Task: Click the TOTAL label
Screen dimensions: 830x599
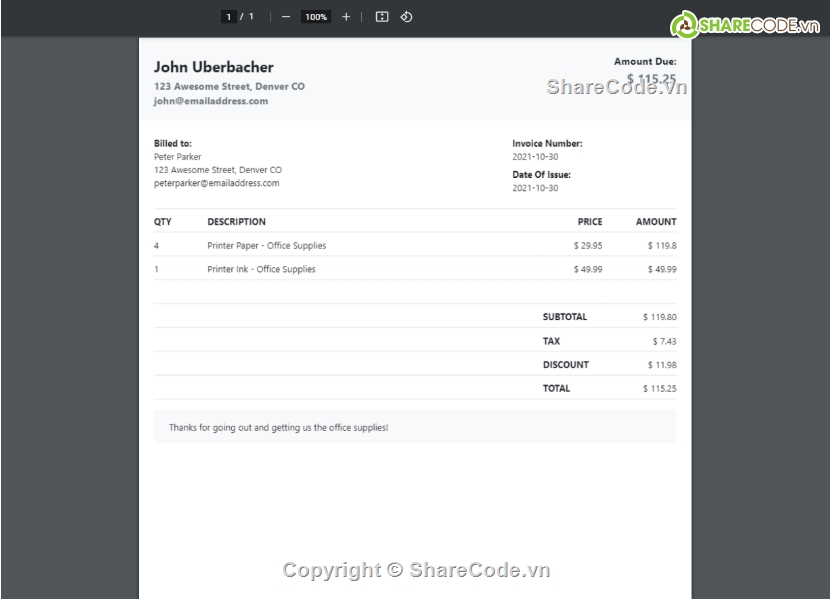Action: (x=556, y=388)
